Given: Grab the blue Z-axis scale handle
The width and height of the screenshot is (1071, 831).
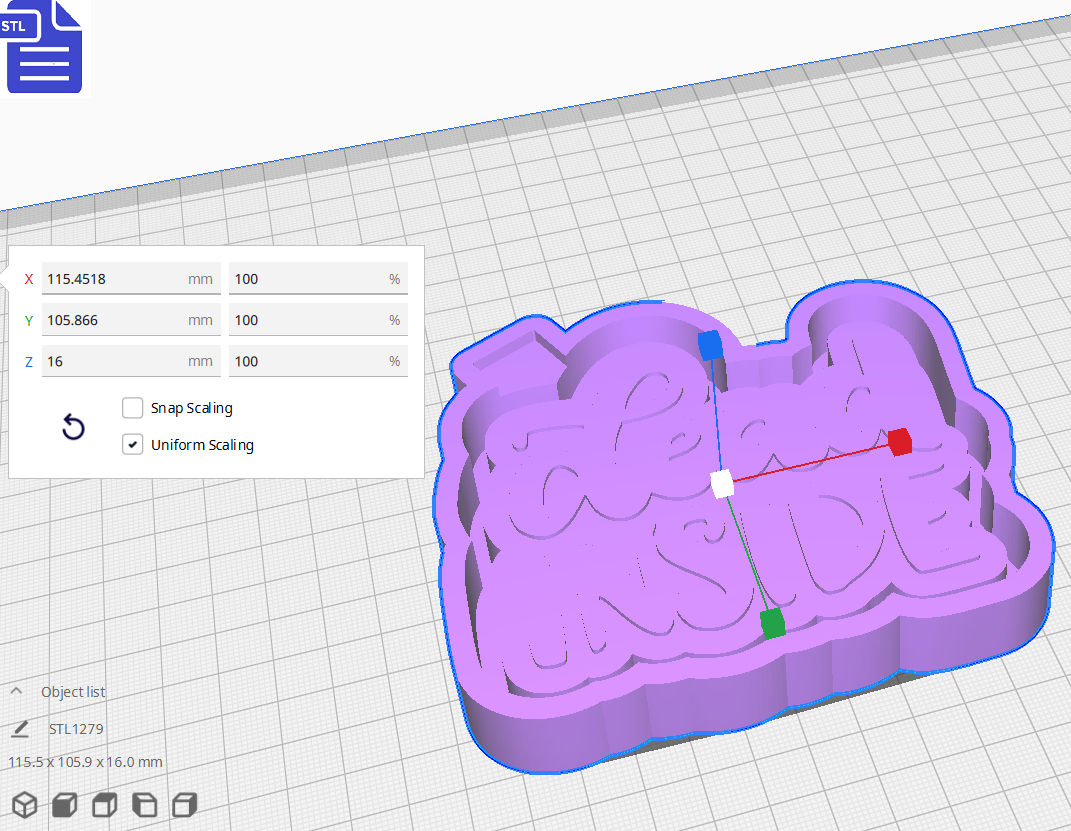Looking at the screenshot, I should 712,343.
